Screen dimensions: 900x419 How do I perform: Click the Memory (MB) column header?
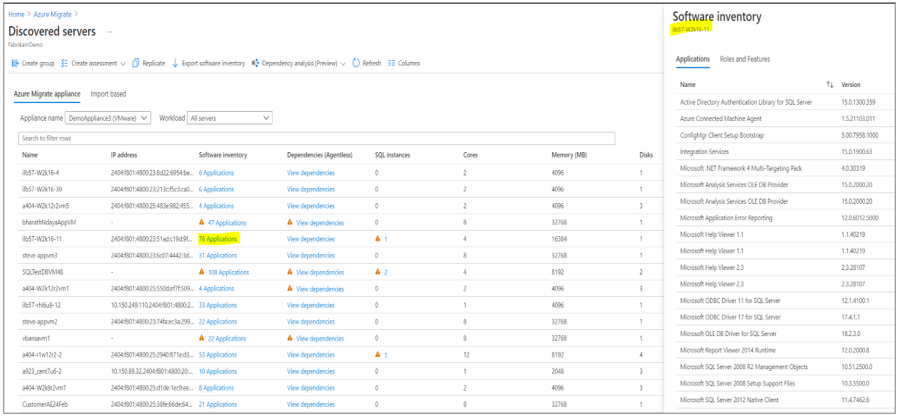pyautogui.click(x=569, y=155)
